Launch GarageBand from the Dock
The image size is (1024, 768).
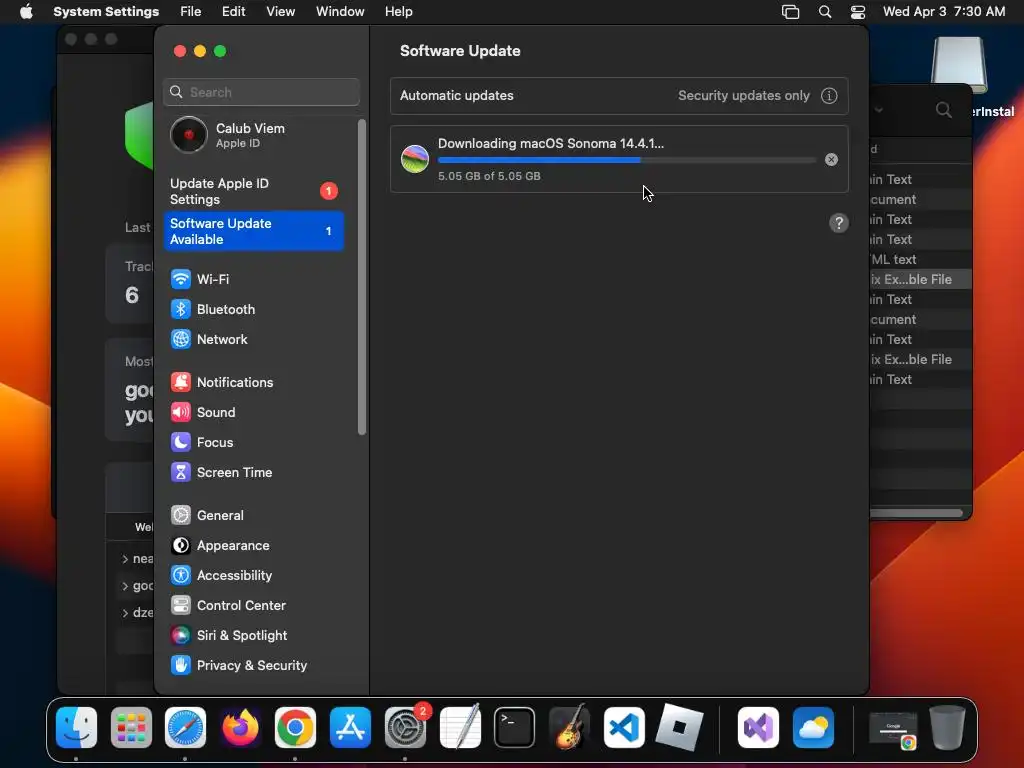coord(569,727)
